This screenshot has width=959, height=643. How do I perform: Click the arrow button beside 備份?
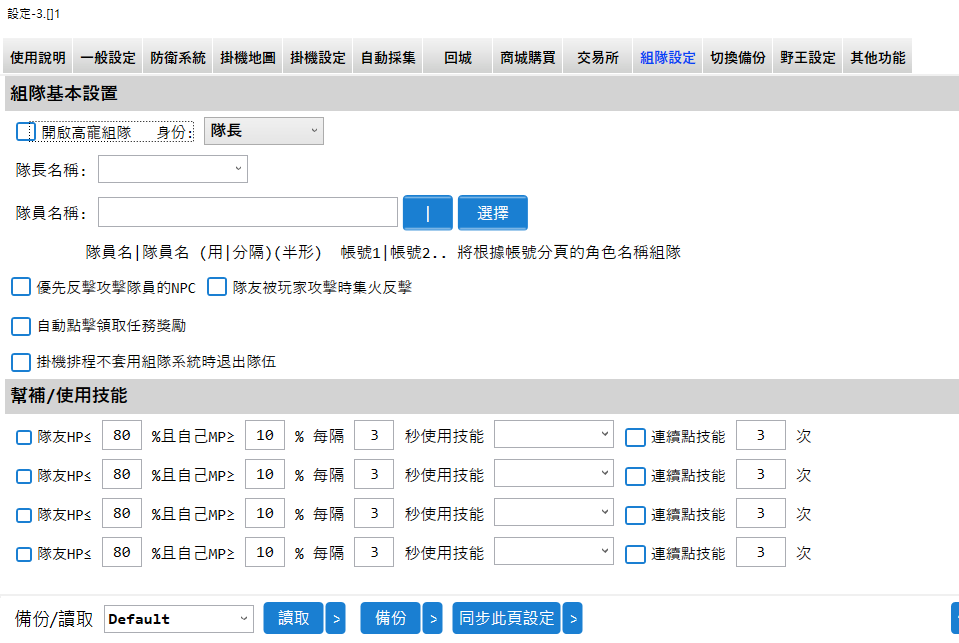432,618
